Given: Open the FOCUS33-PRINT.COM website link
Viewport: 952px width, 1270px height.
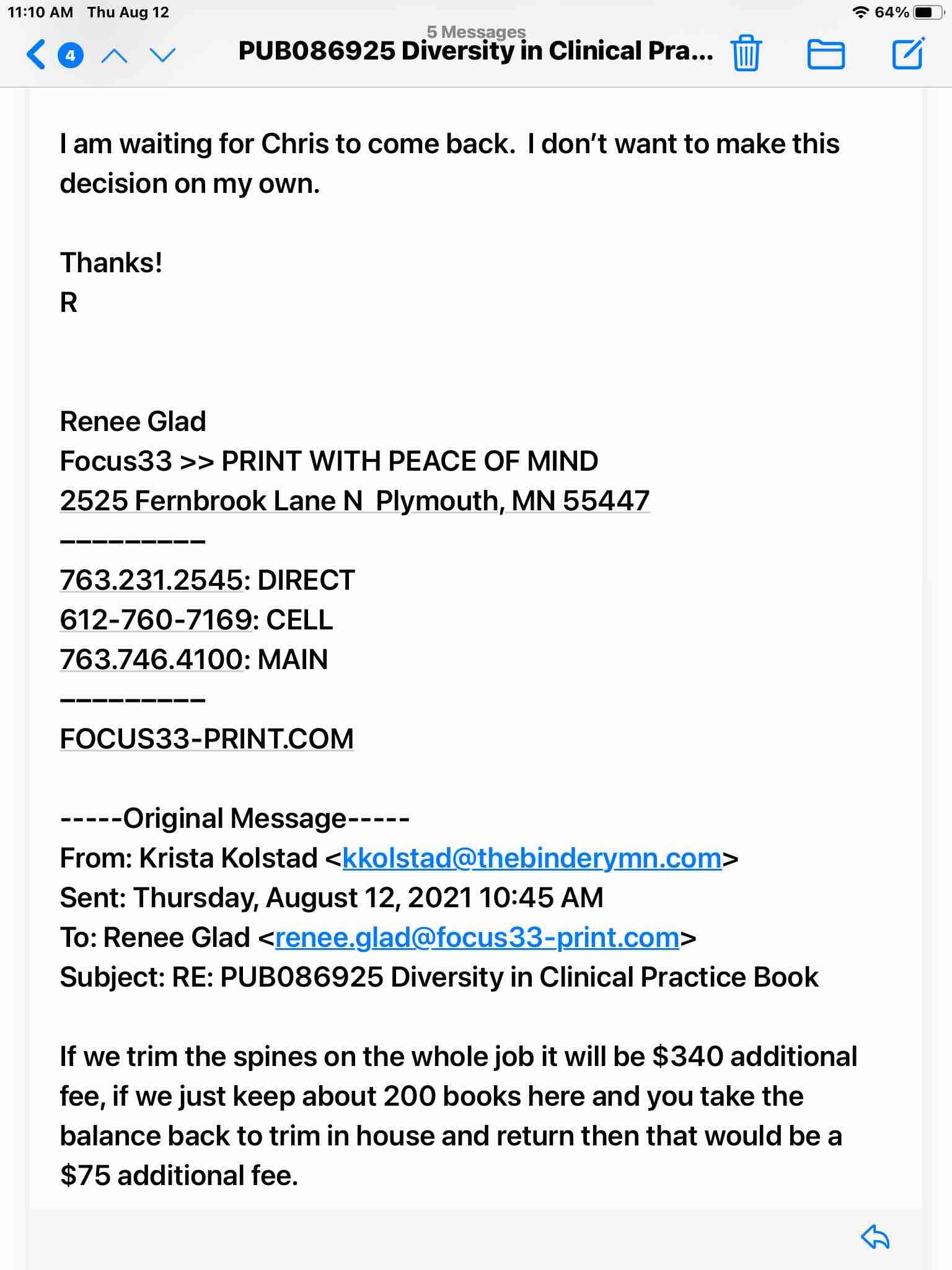Looking at the screenshot, I should (x=206, y=739).
